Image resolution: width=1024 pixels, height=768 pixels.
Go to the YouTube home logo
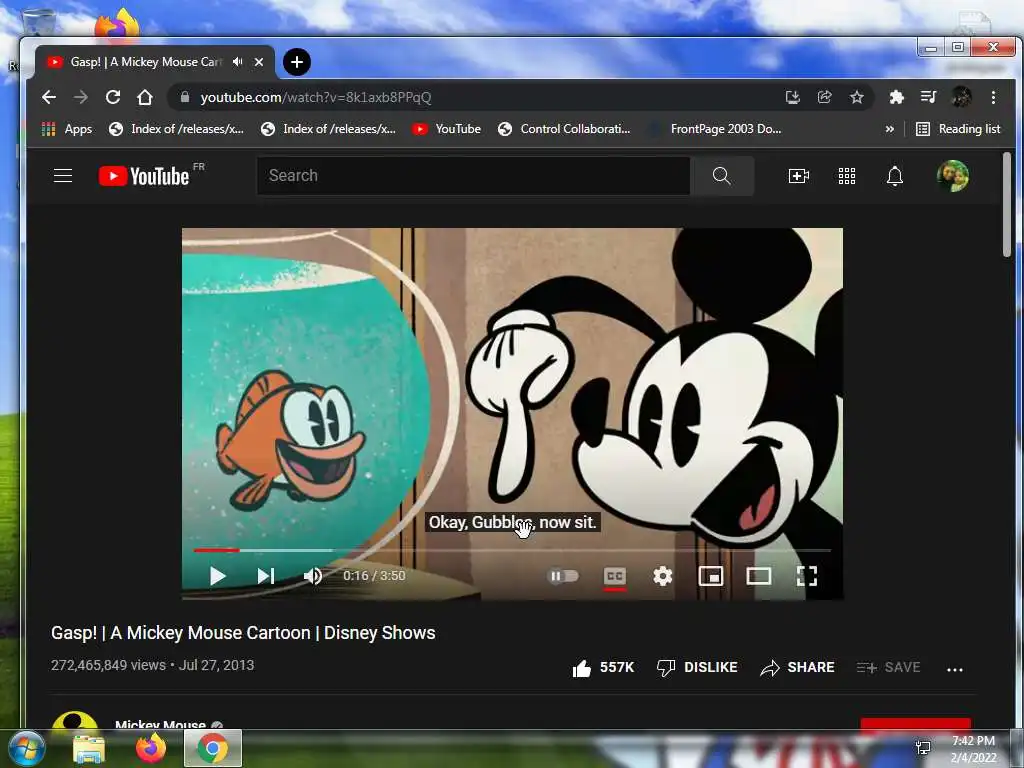(144, 176)
